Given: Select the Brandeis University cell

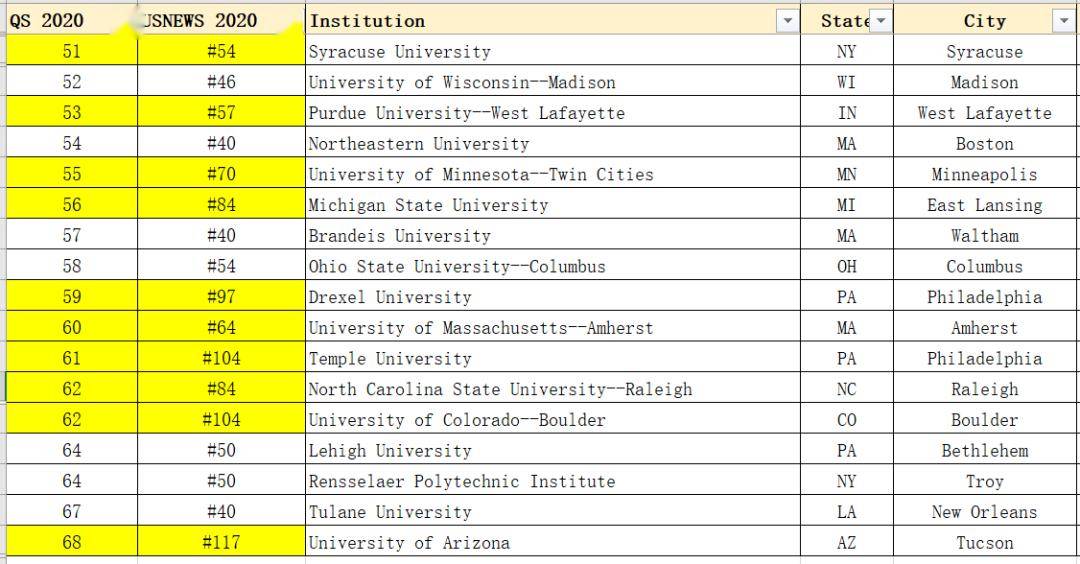Looking at the screenshot, I should click(x=399, y=236).
